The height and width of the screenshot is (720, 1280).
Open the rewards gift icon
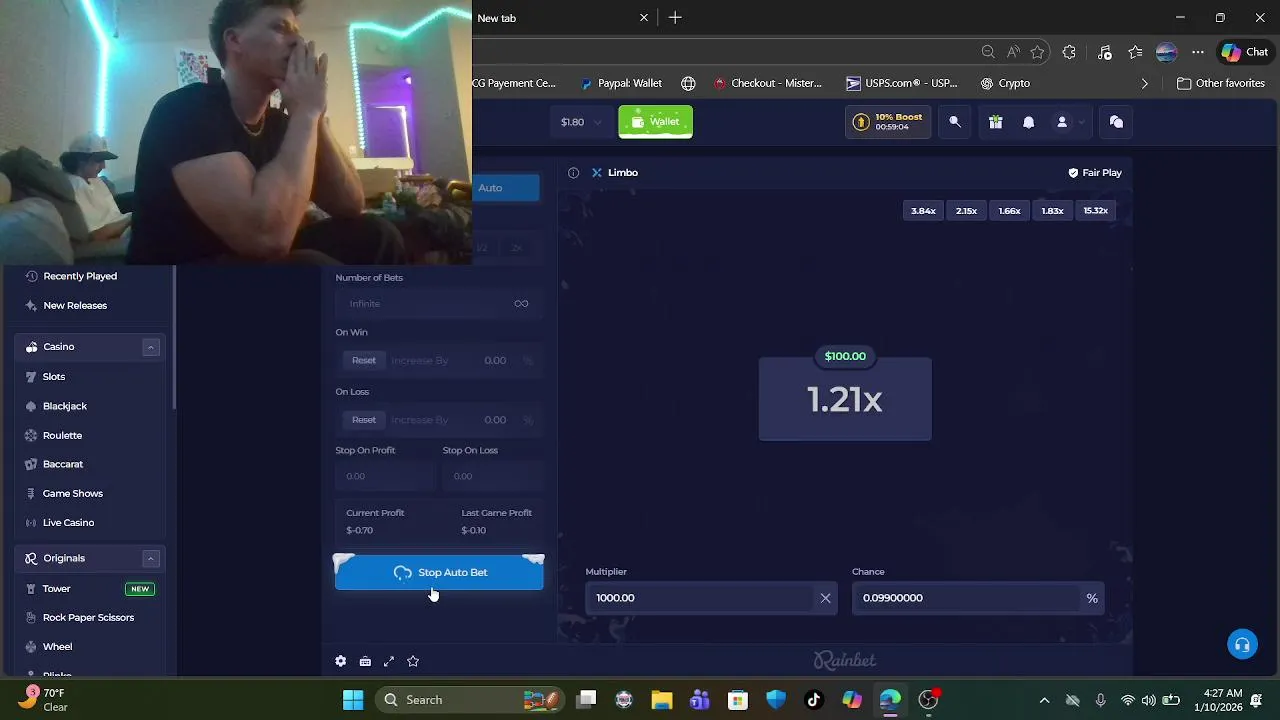coord(995,122)
